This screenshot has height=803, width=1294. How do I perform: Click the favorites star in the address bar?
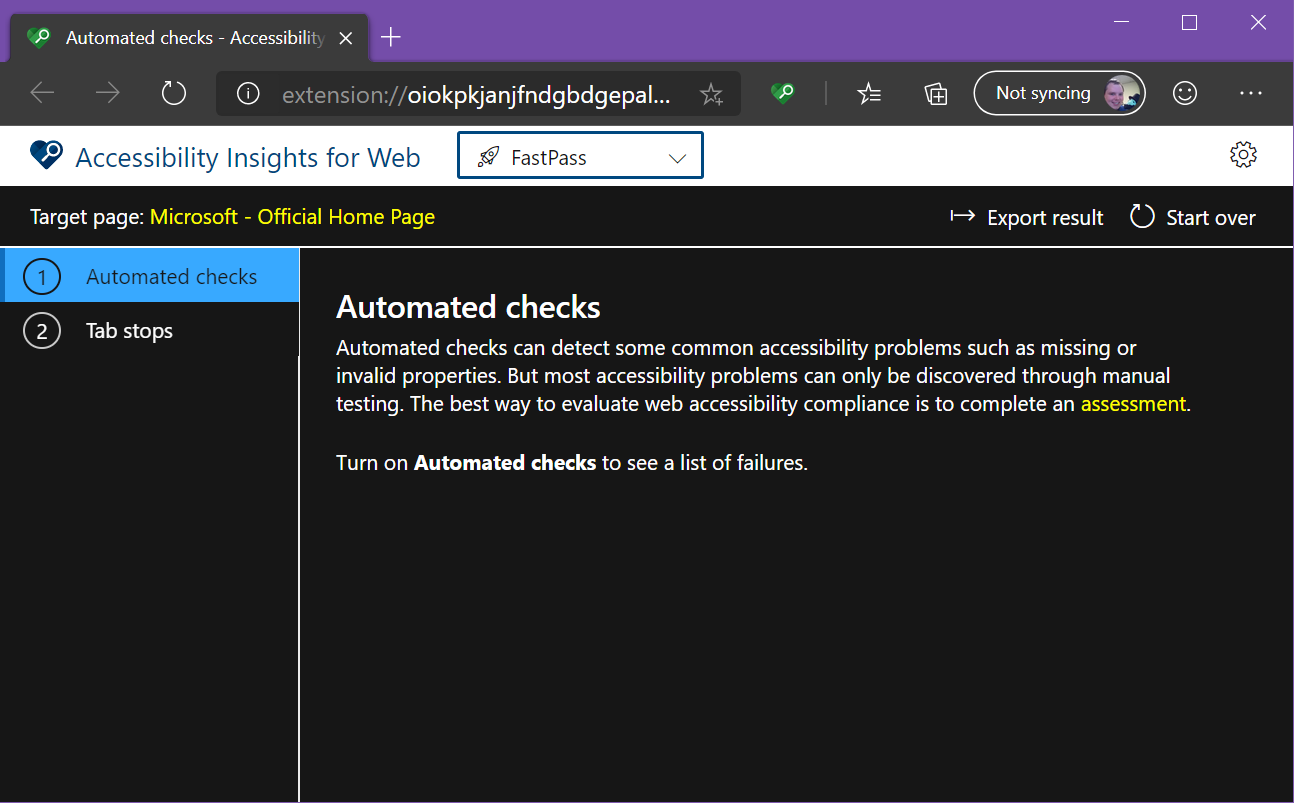pos(711,93)
